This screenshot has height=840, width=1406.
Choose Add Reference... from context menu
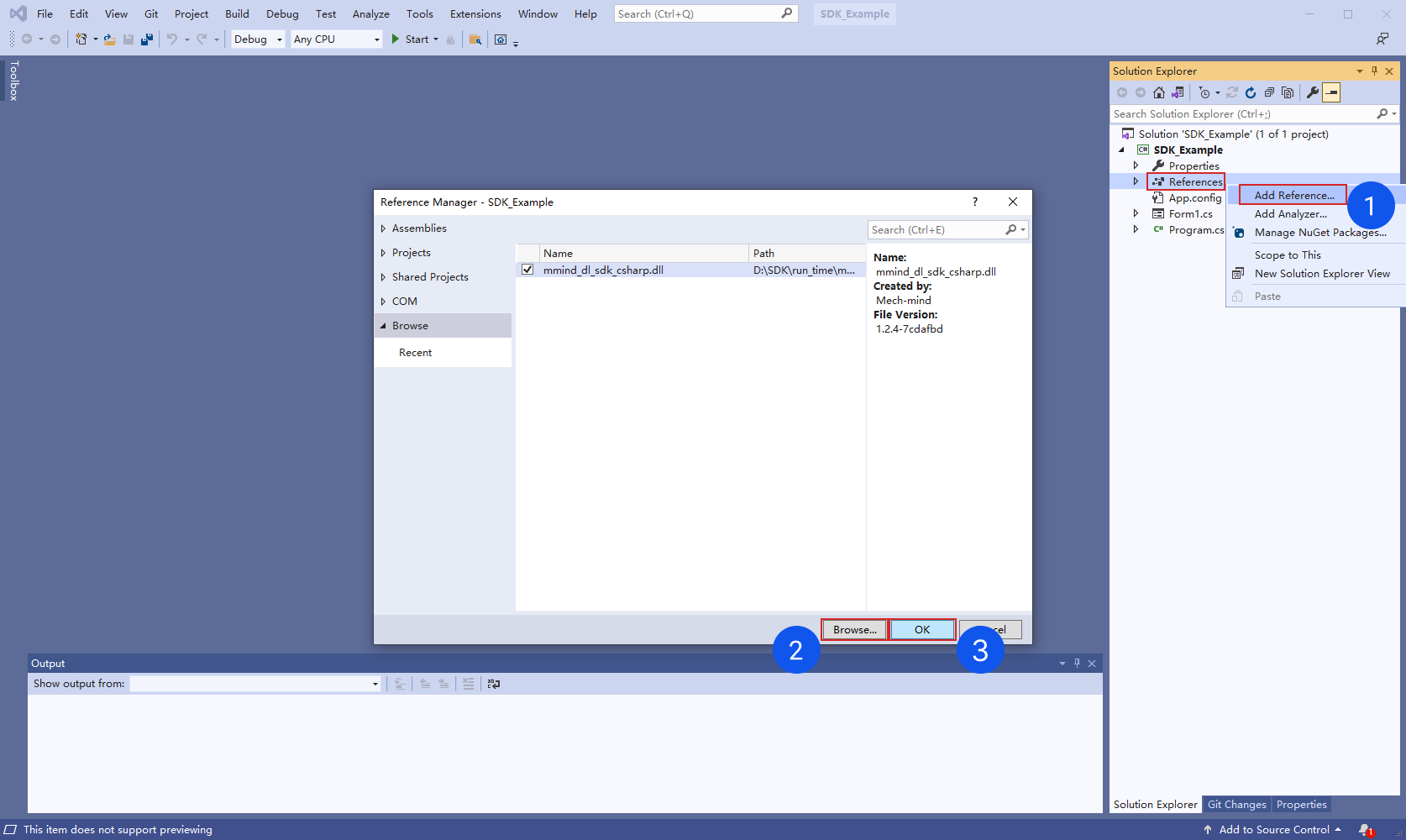pyautogui.click(x=1293, y=195)
